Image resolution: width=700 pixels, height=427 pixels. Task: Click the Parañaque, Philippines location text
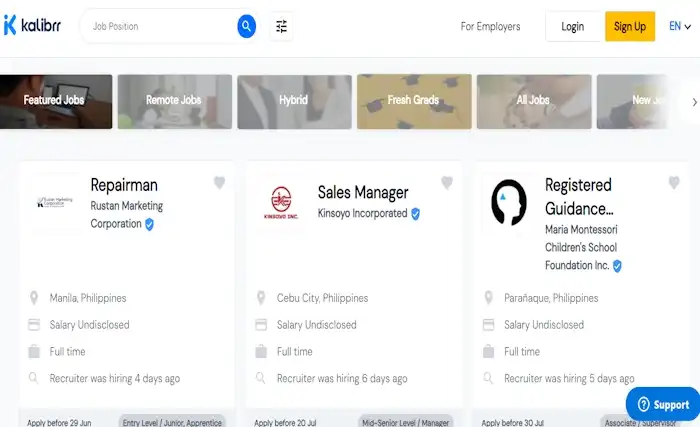(551, 298)
